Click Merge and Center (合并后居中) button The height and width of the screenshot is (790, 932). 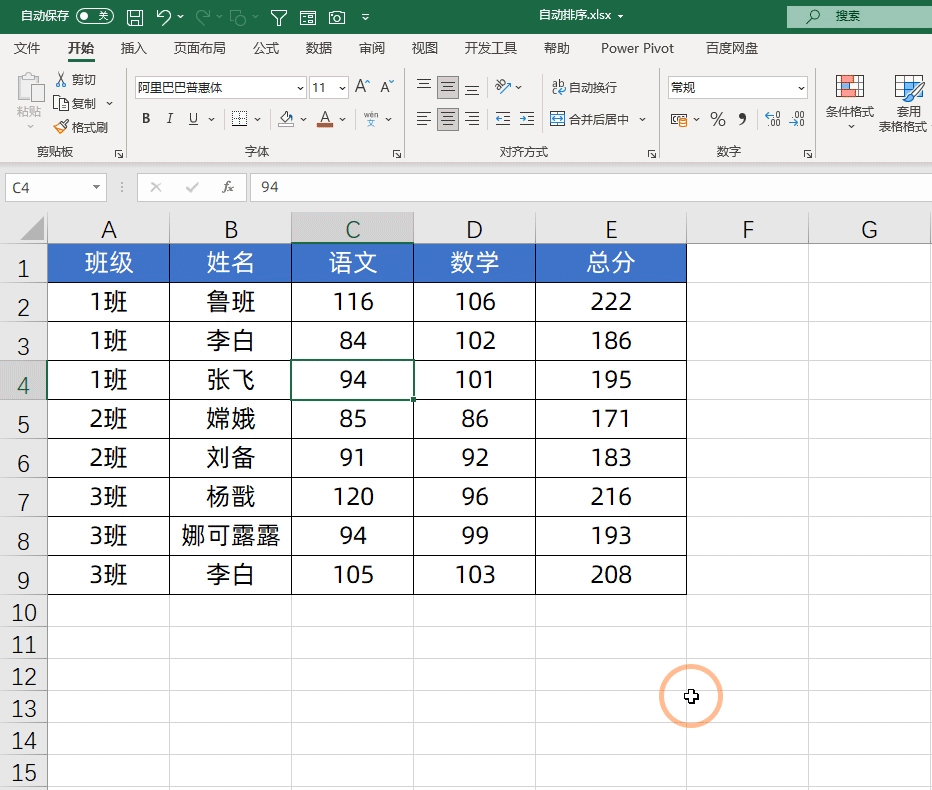[x=590, y=119]
